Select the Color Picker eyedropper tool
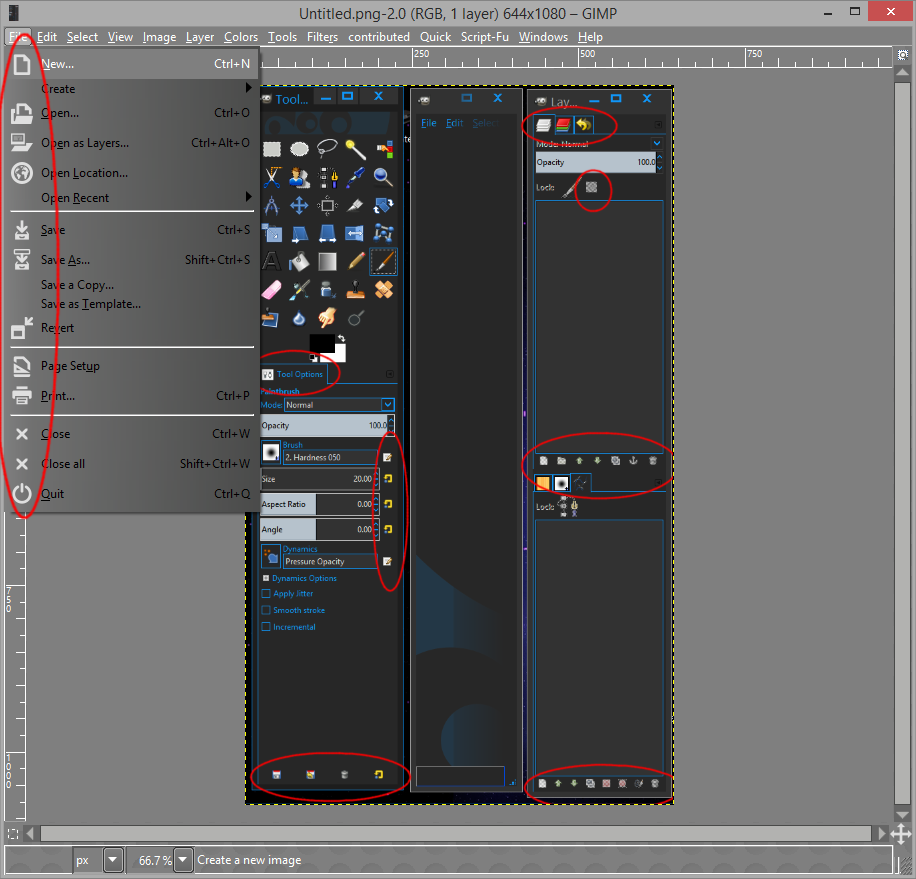 pos(355,178)
